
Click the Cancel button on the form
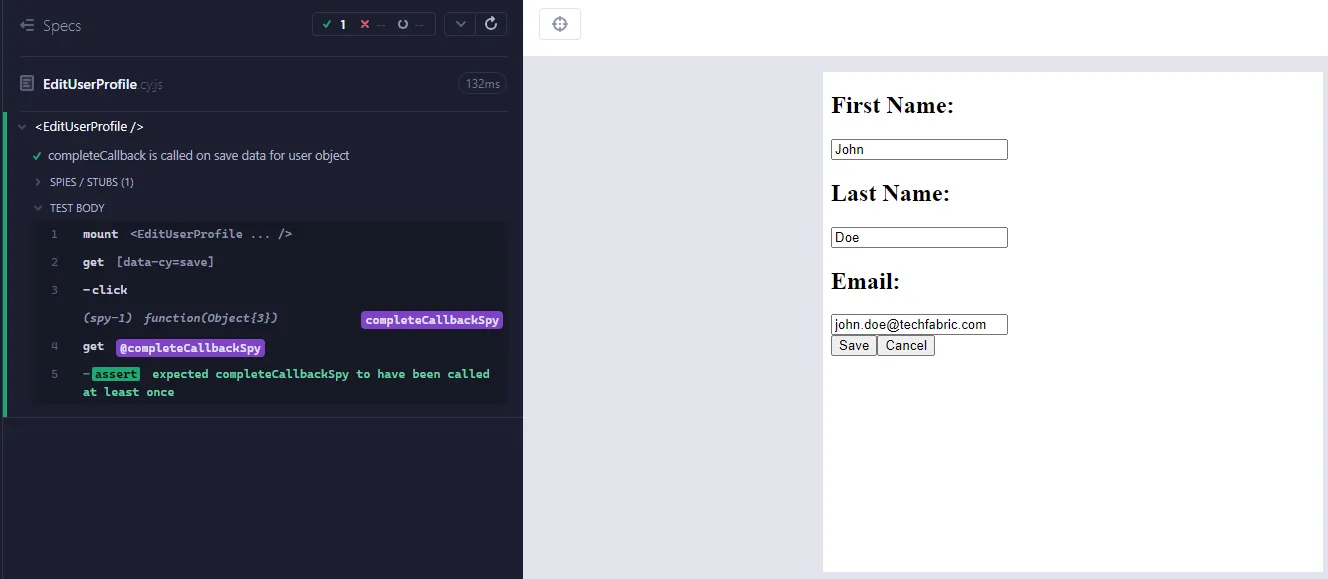(905, 345)
